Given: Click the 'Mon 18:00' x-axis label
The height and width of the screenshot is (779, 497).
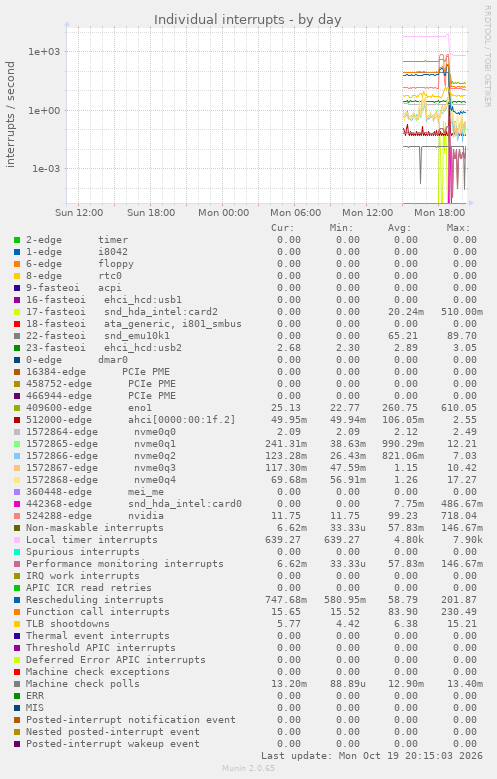Looking at the screenshot, I should click(440, 213).
